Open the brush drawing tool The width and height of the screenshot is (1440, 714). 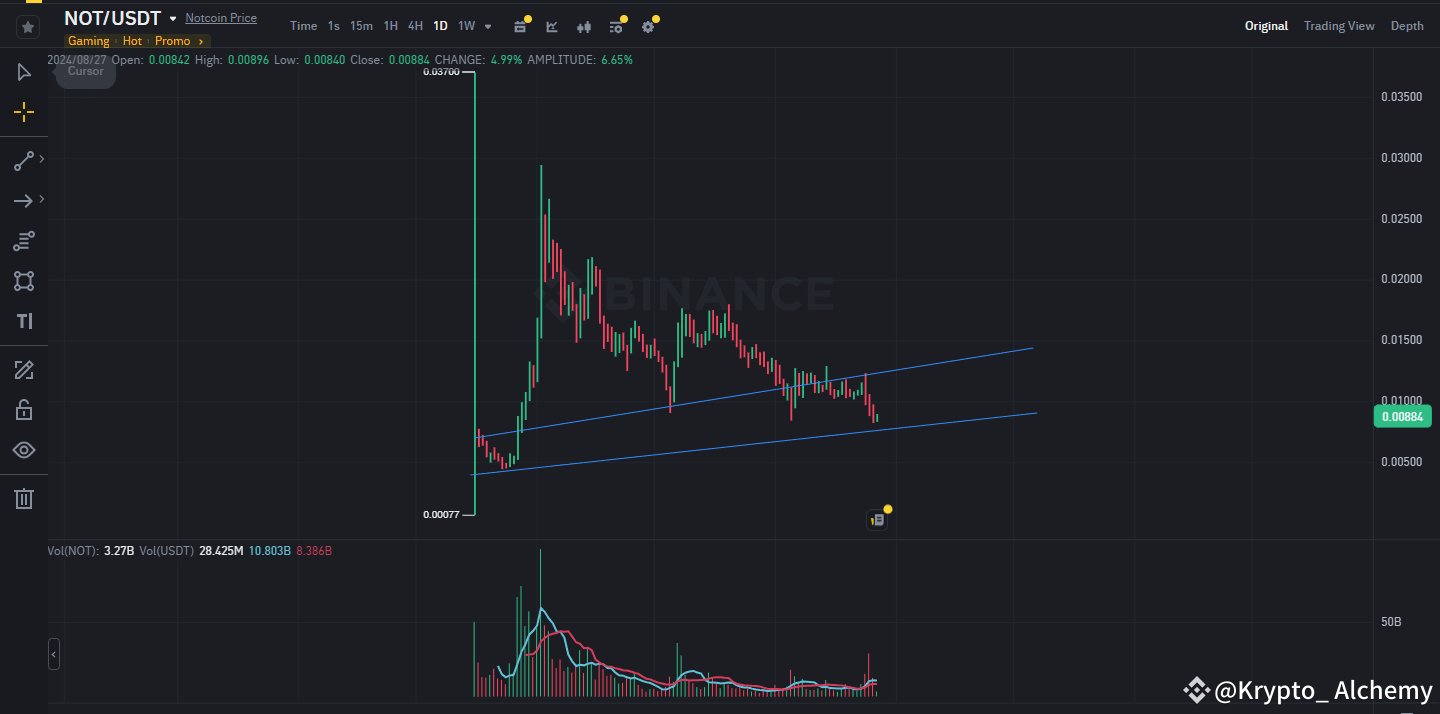[x=24, y=370]
